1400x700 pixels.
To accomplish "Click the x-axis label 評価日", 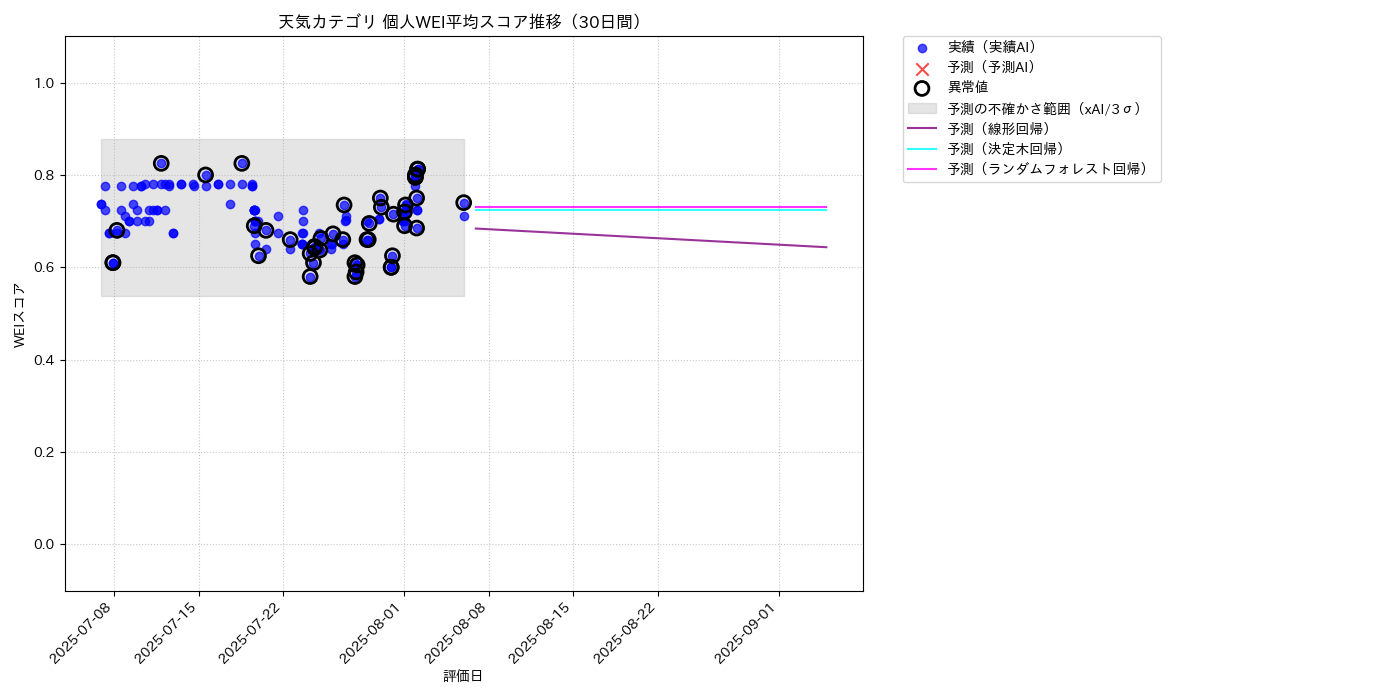I will point(463,677).
